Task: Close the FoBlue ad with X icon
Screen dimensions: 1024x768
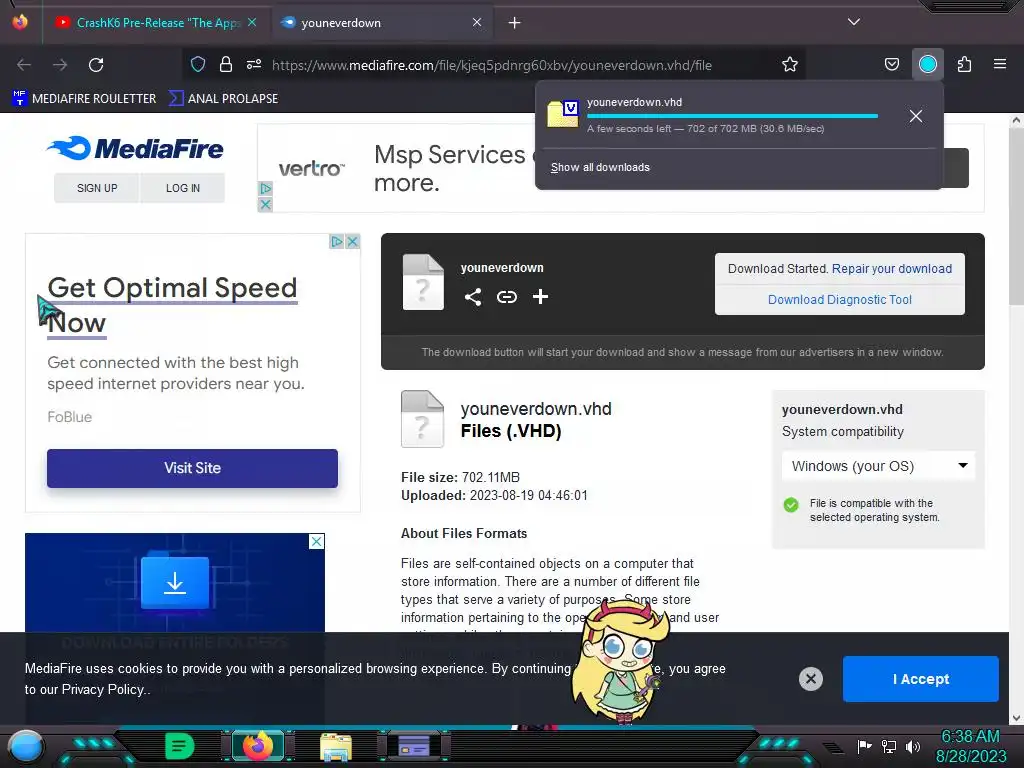Action: coord(353,242)
